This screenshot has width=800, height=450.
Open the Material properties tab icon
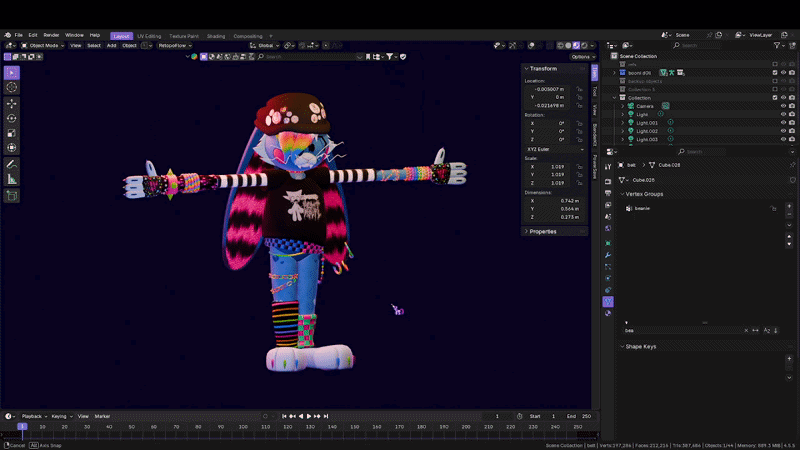pyautogui.click(x=608, y=313)
